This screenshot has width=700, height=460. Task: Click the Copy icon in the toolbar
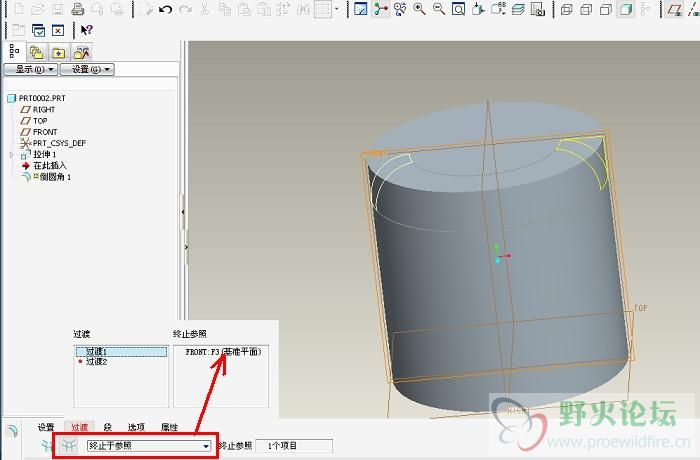point(224,8)
